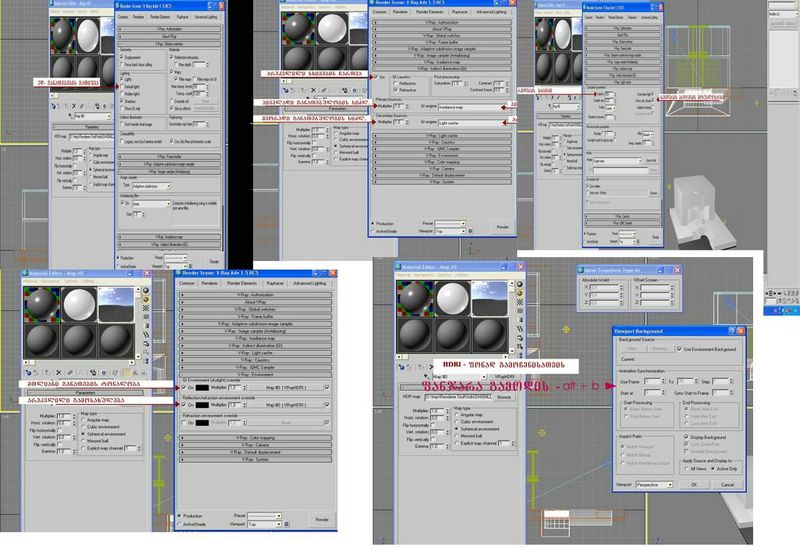This screenshot has height=547, width=800.
Task: Toggle checkered Background icon in Material Editor beside Environment rollout
Action: coord(146,308)
